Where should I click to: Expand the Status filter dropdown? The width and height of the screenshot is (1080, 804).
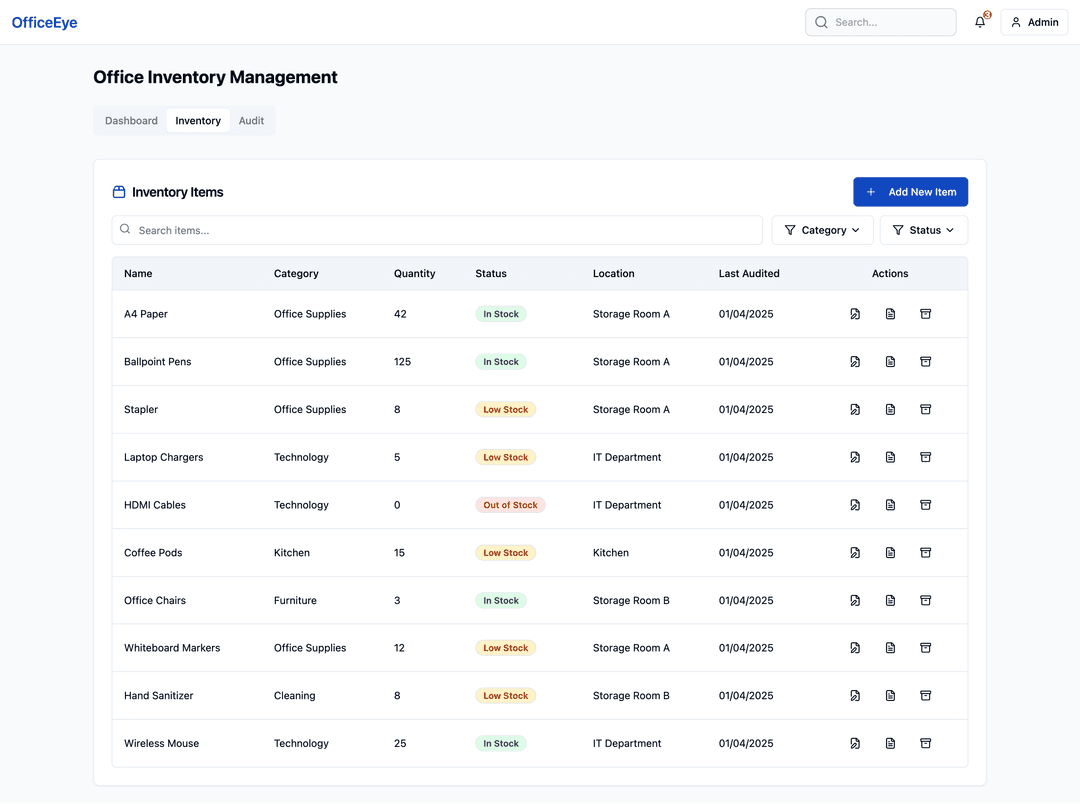pos(923,229)
